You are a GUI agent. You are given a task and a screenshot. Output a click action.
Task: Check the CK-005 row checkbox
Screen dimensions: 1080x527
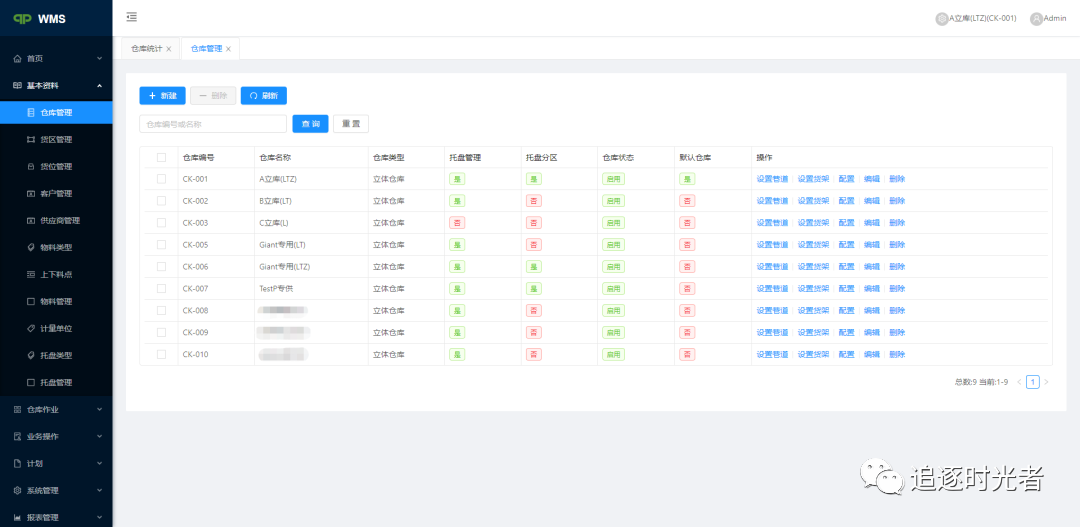point(161,245)
